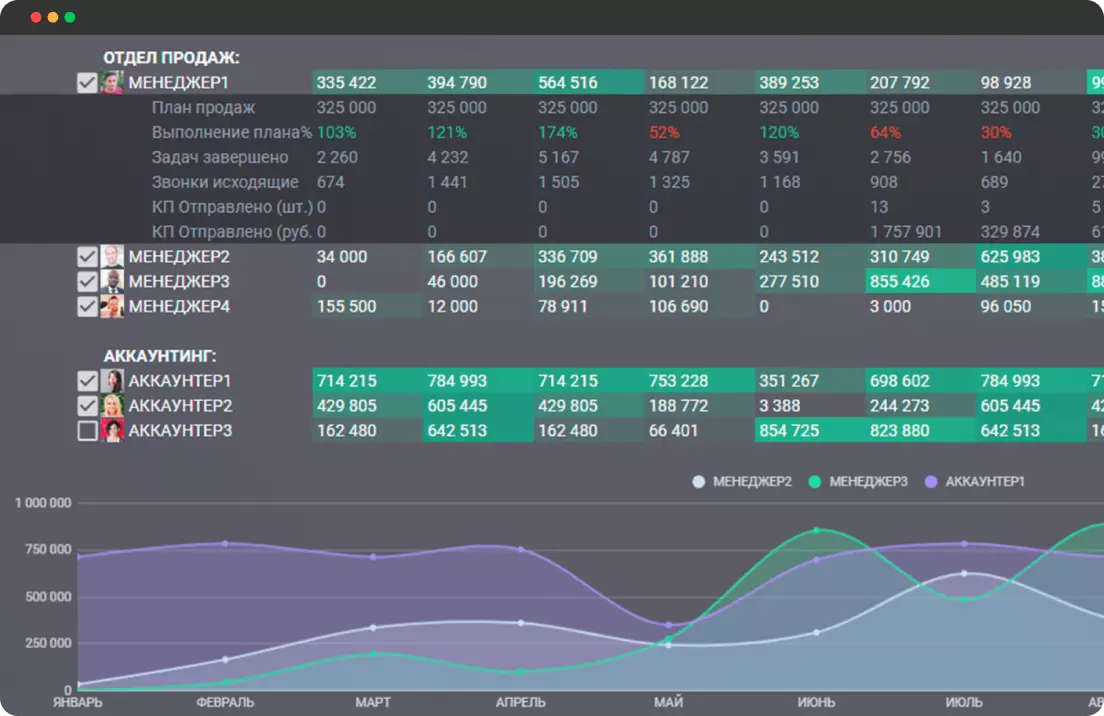Select the КП Отправлено (шт.) label
Screen dimensions: 1104x716
pos(232,207)
